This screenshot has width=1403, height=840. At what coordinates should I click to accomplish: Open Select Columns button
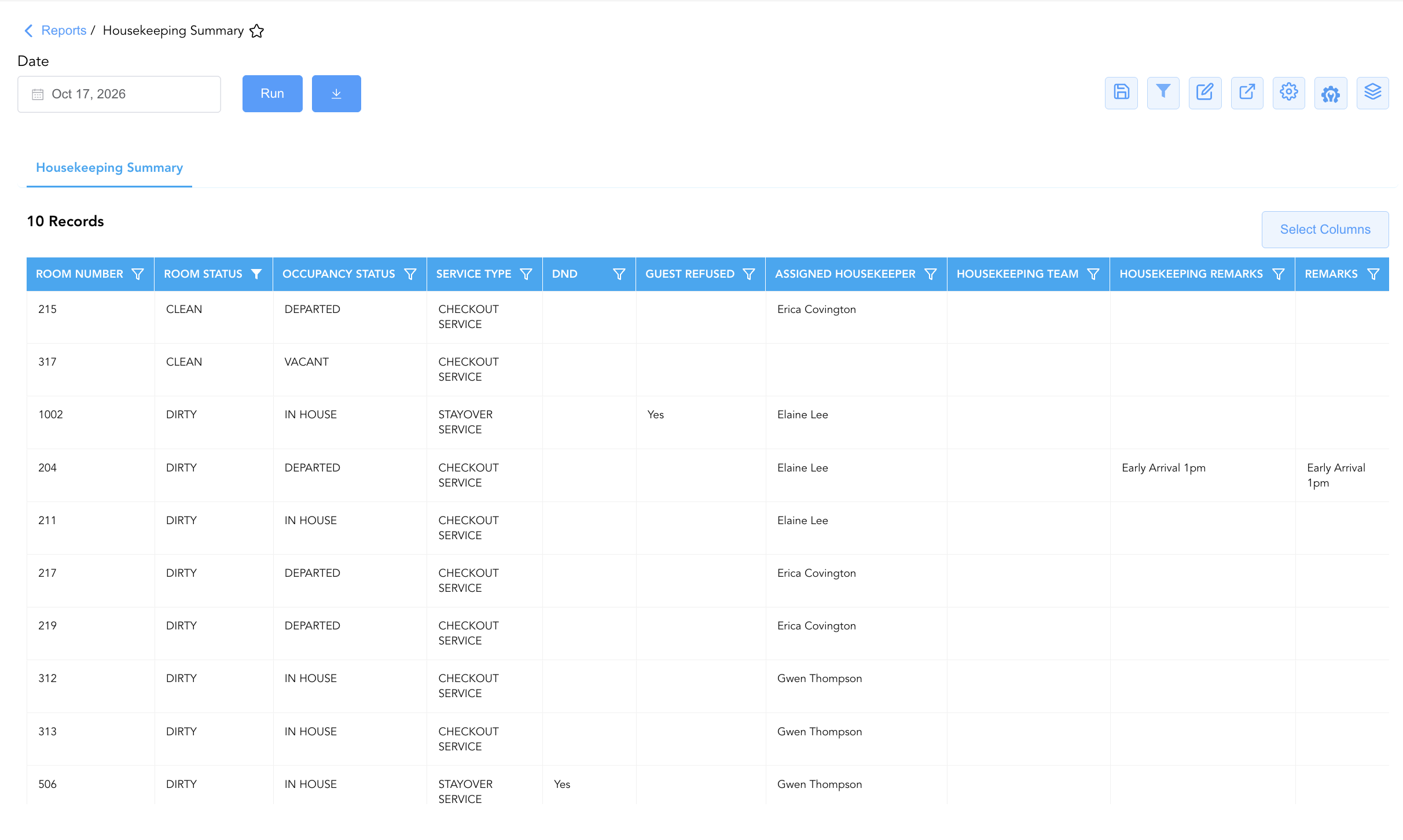point(1325,230)
